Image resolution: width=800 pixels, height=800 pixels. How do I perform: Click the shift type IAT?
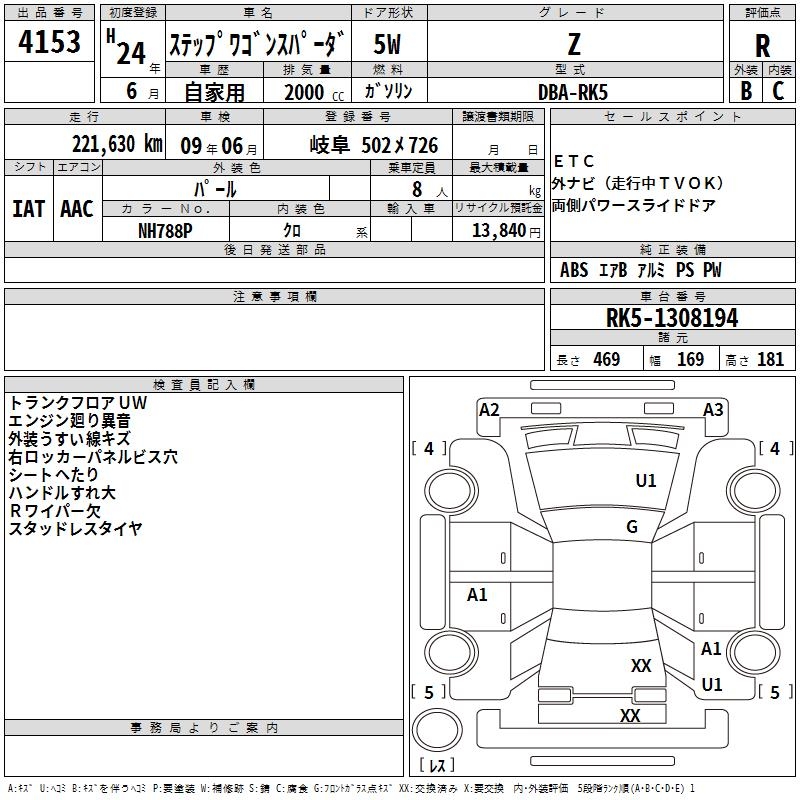point(28,209)
